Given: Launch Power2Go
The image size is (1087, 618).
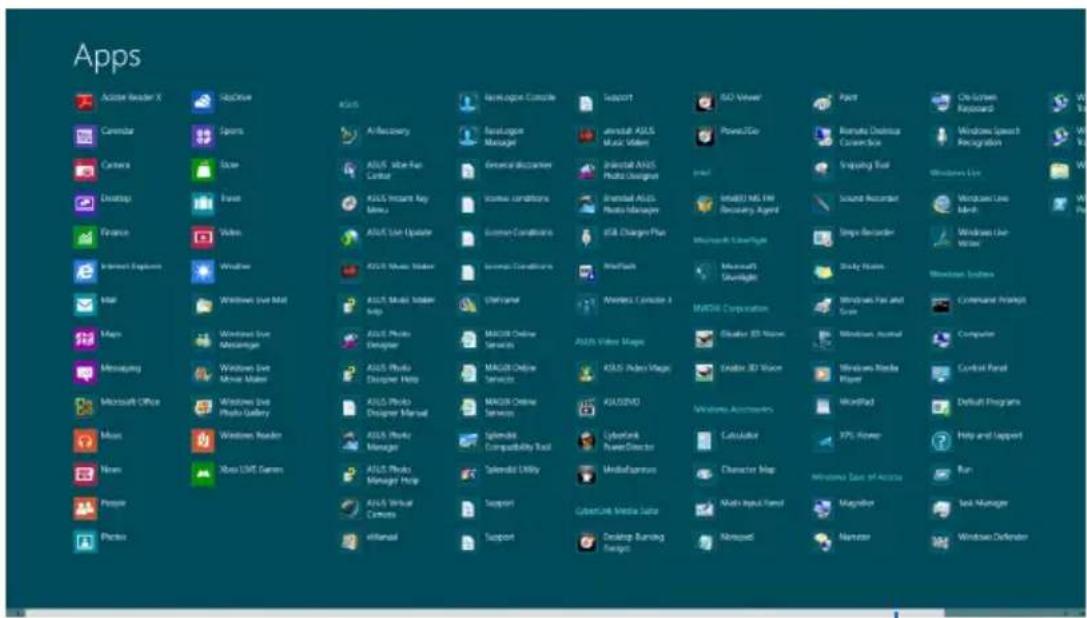Looking at the screenshot, I should (x=727, y=135).
